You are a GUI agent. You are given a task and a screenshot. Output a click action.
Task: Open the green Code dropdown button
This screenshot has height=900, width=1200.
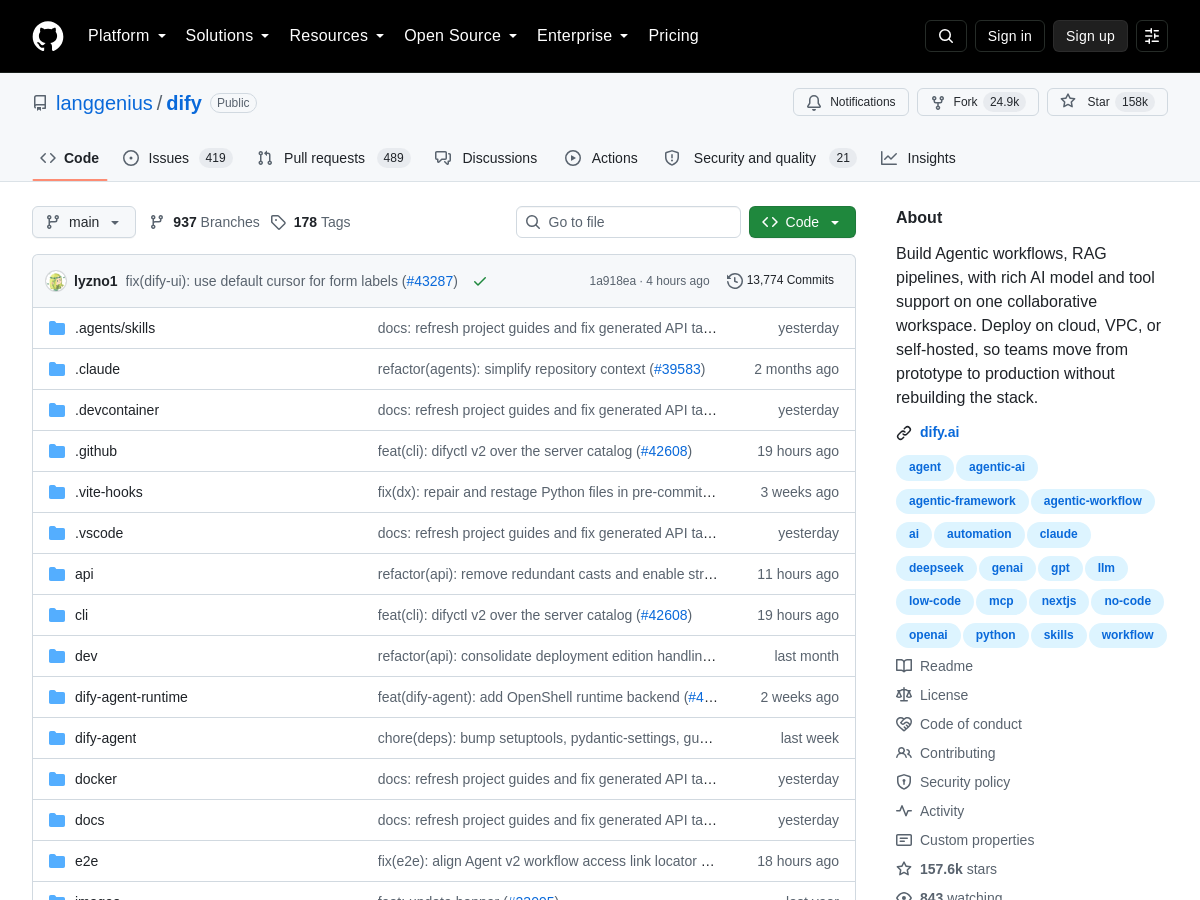coord(802,222)
